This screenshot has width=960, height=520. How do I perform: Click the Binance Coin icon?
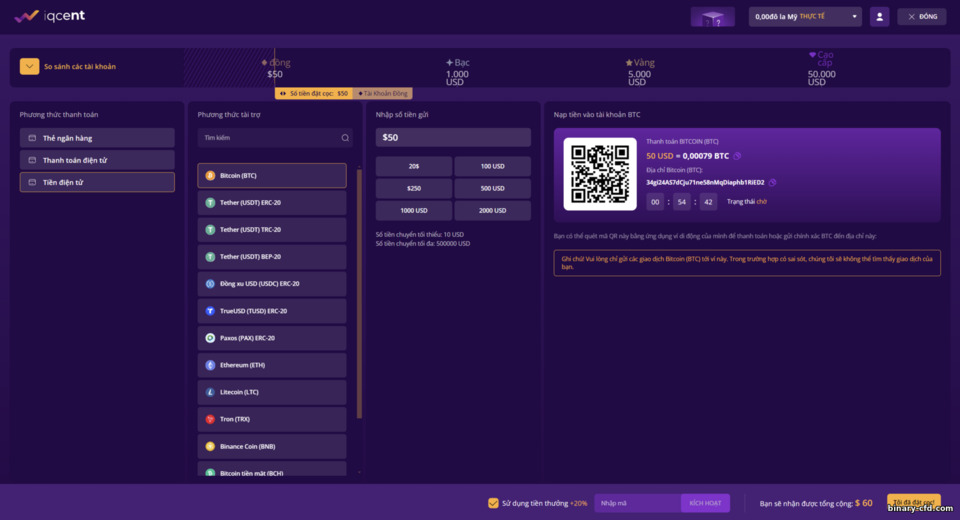pos(210,447)
